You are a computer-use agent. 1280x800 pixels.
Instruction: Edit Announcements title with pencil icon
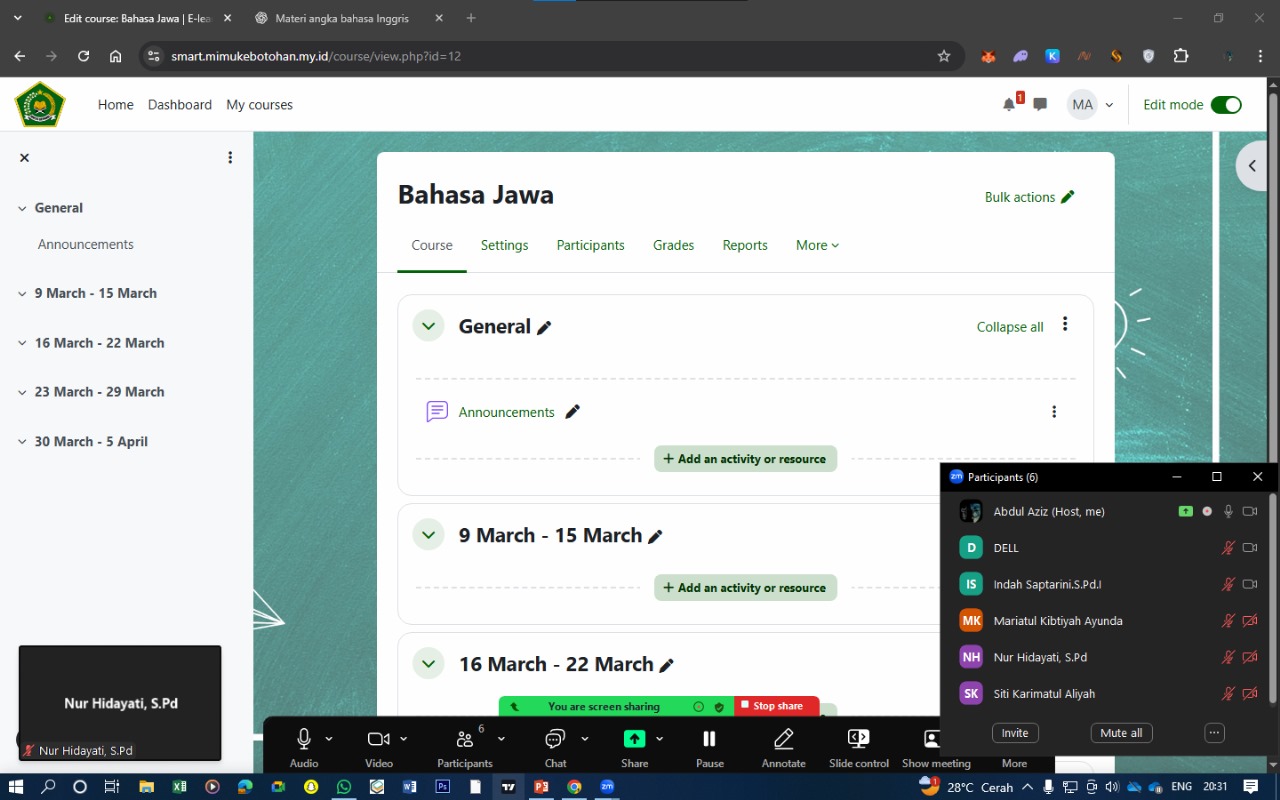coord(572,412)
